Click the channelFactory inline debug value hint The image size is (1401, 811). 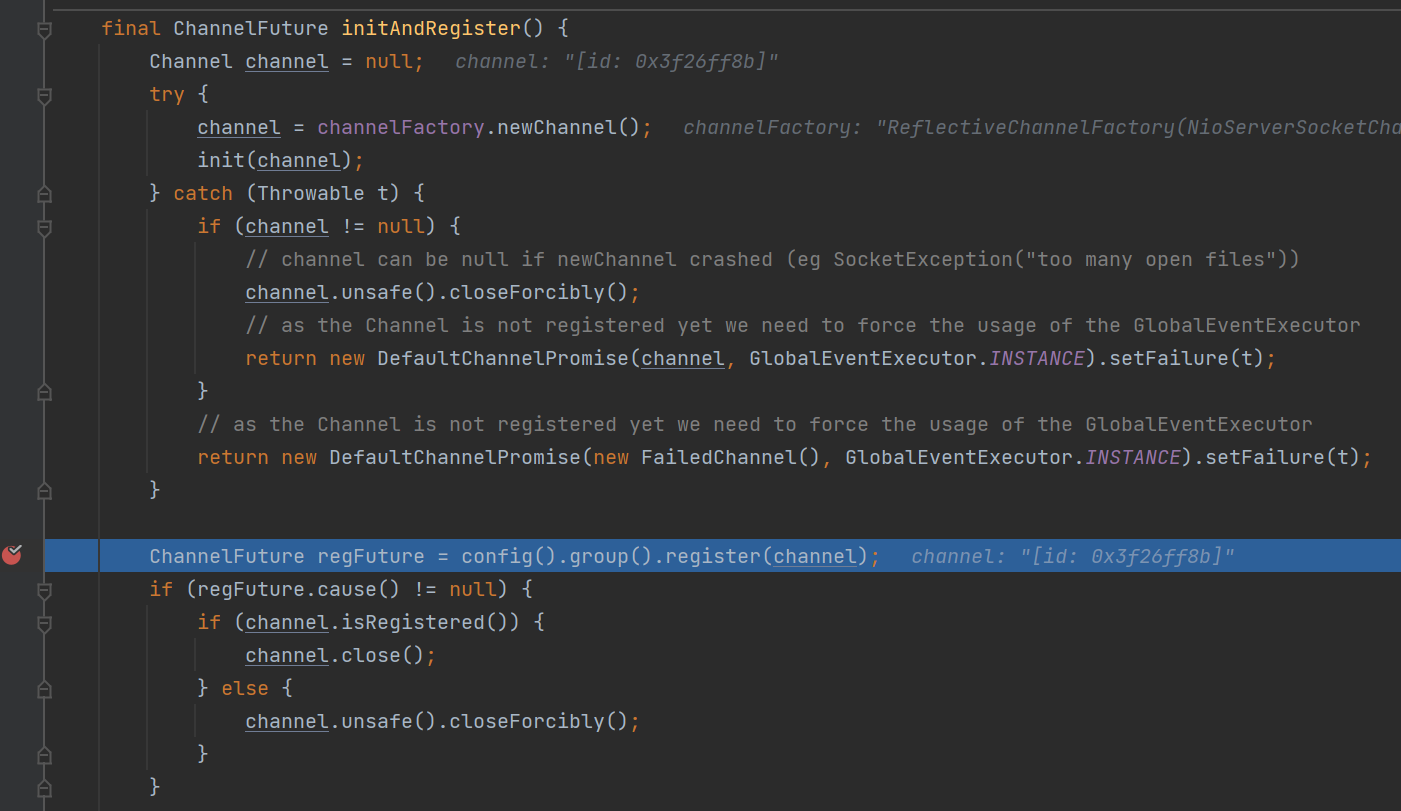(1040, 128)
